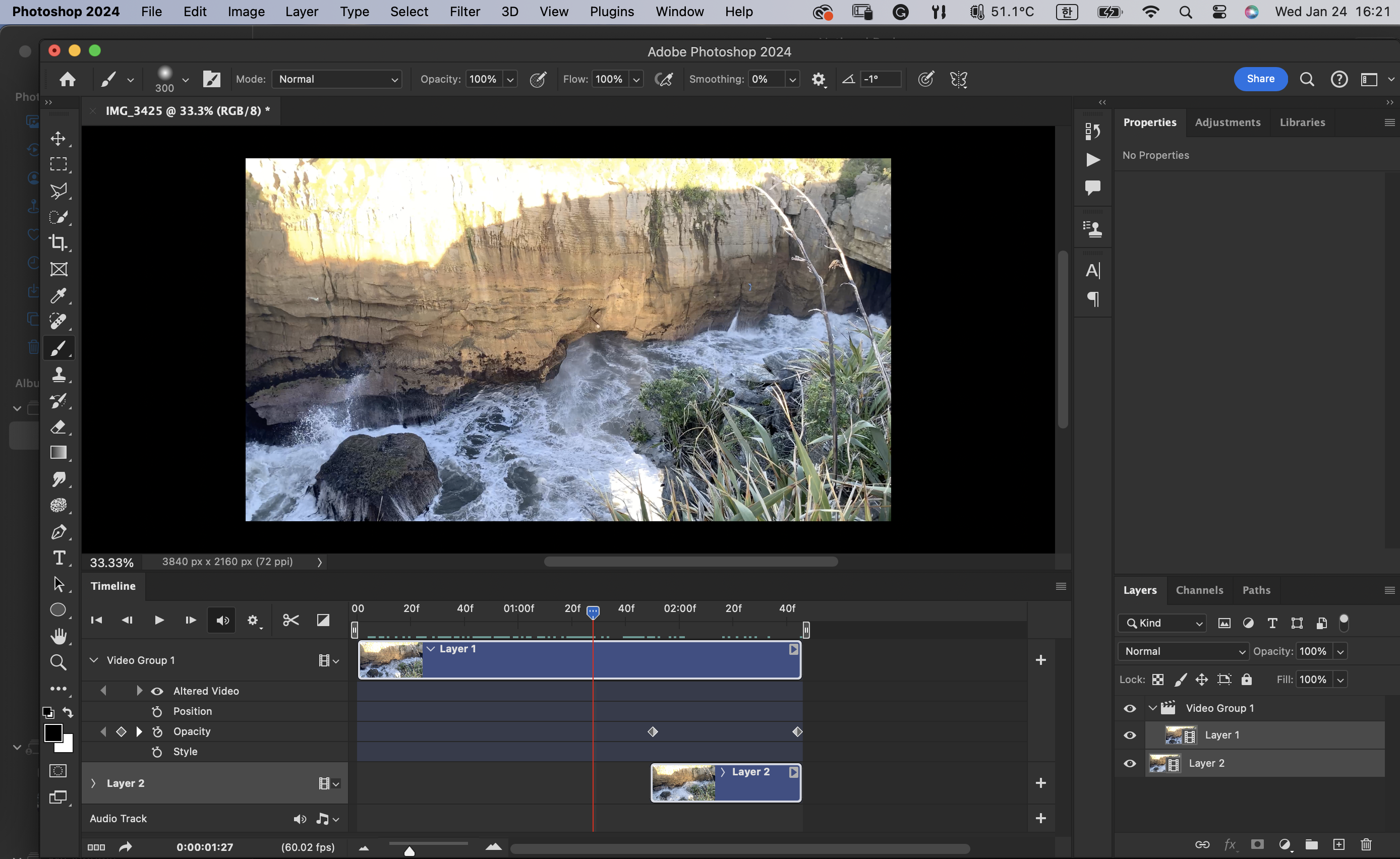The height and width of the screenshot is (859, 1400).
Task: Click the foreground color swatch
Action: pyautogui.click(x=53, y=733)
